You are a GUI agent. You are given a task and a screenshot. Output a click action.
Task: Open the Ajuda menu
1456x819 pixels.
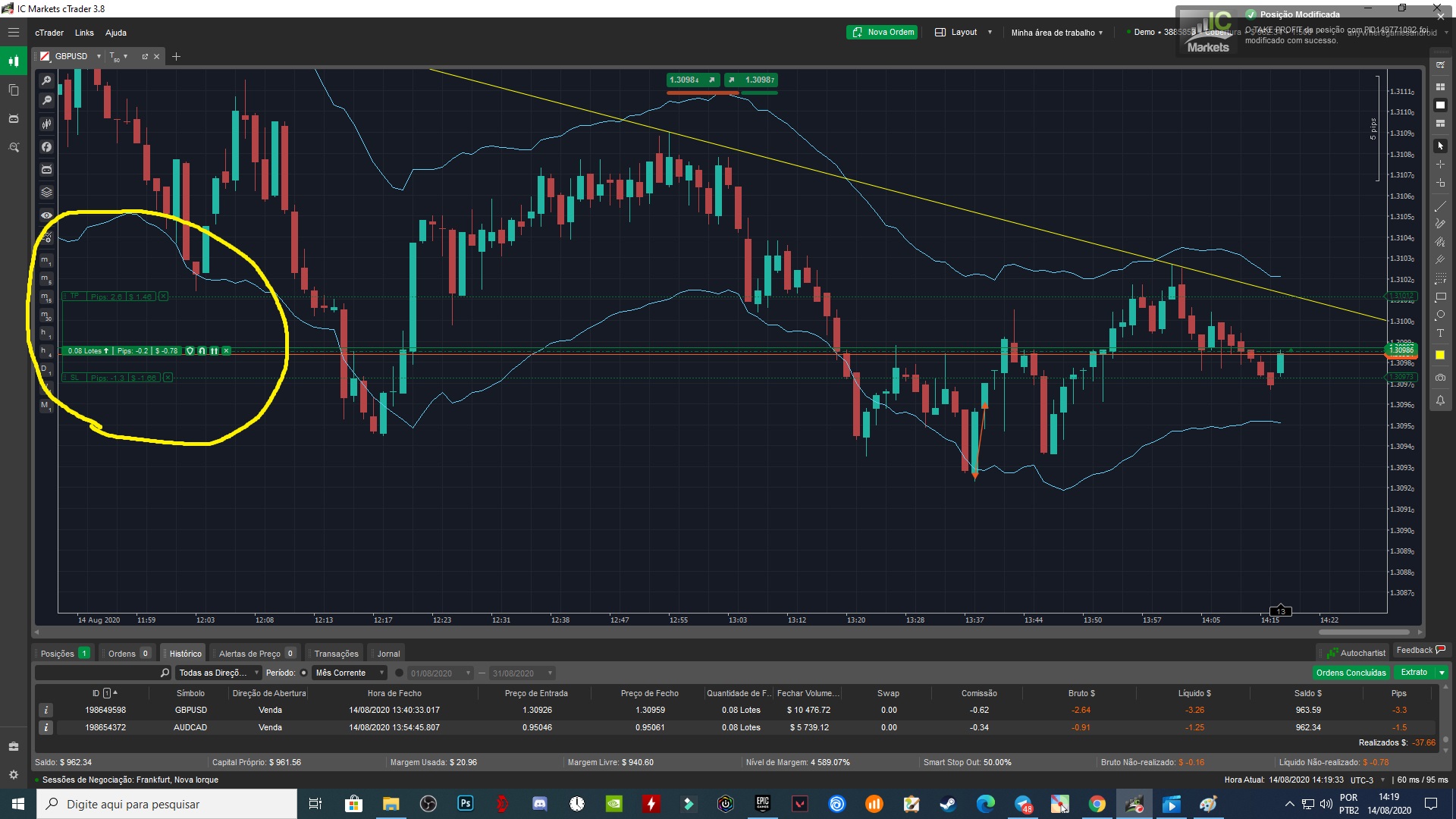116,33
